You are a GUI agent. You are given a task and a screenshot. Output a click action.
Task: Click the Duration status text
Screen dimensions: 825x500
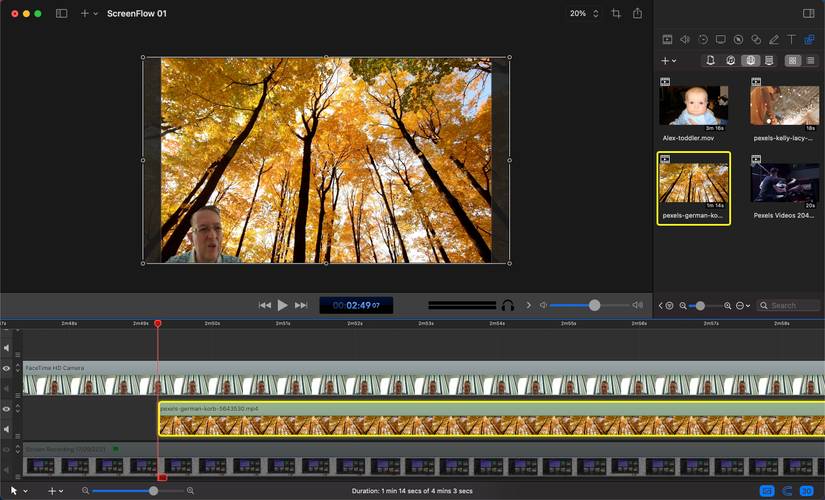[x=412, y=491]
